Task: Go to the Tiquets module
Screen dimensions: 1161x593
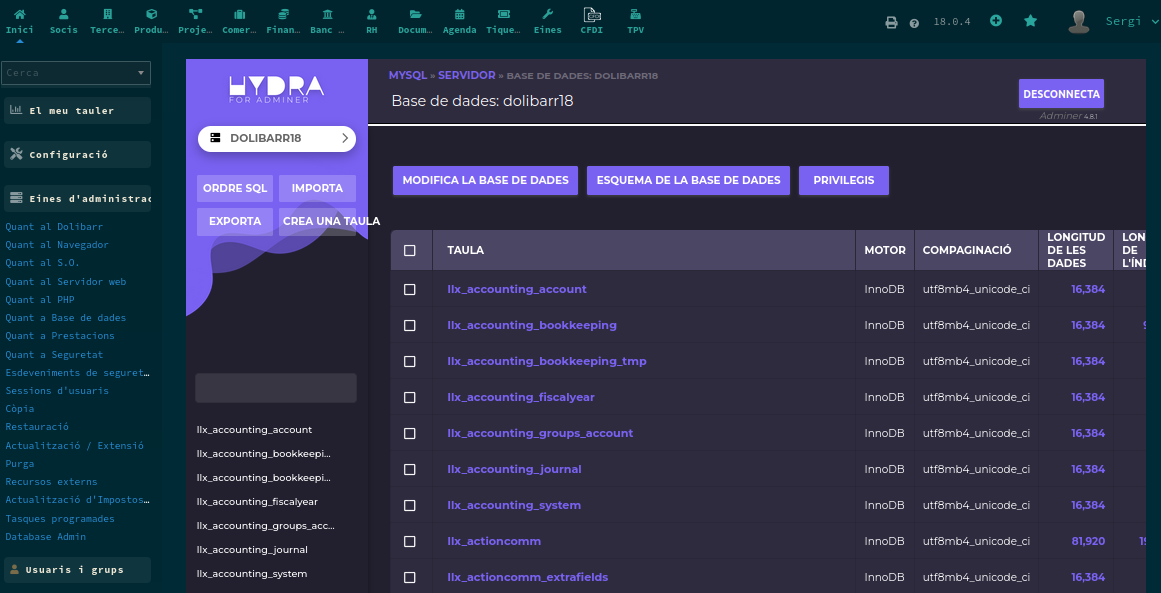Action: coord(503,21)
